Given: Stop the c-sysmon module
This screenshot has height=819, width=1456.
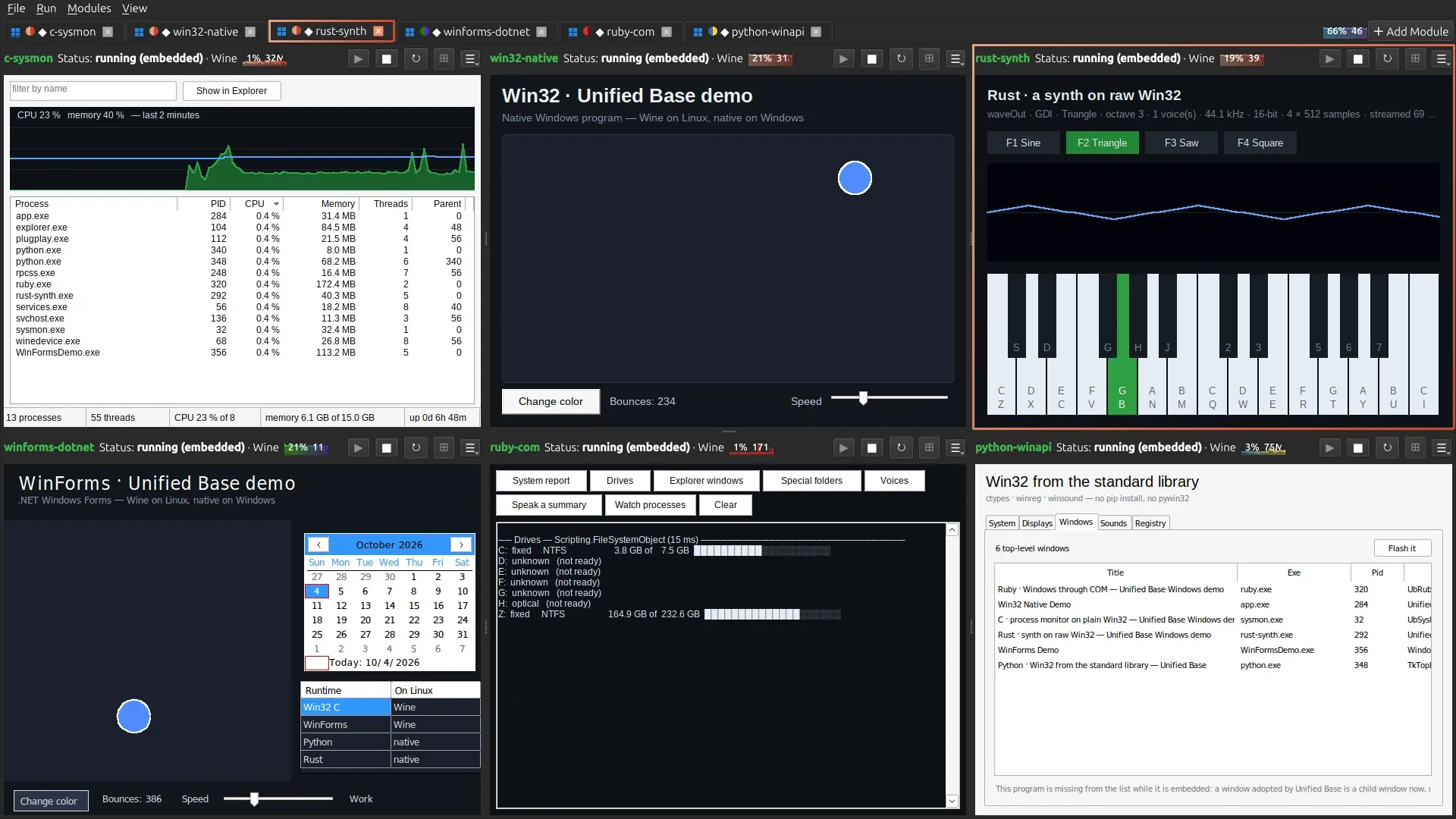Looking at the screenshot, I should coord(386,58).
